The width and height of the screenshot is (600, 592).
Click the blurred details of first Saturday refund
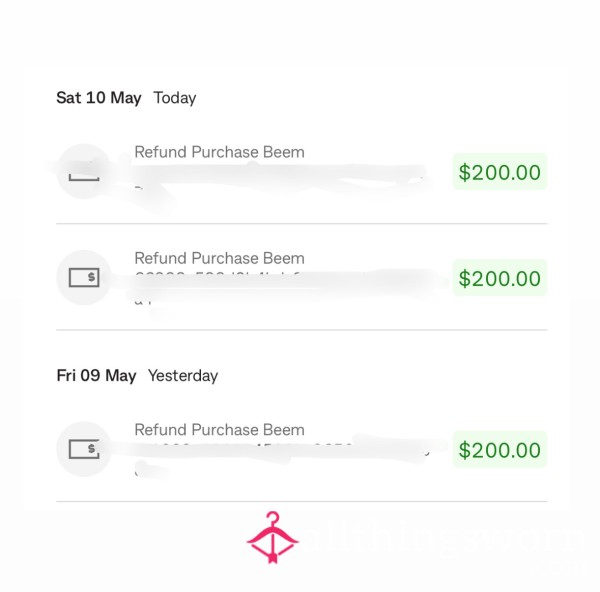click(x=279, y=179)
